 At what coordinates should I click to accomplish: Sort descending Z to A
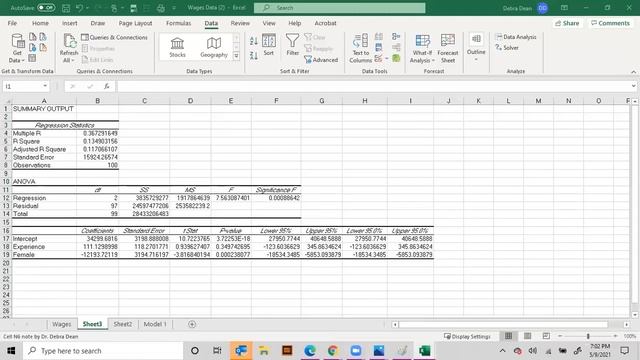[253, 56]
